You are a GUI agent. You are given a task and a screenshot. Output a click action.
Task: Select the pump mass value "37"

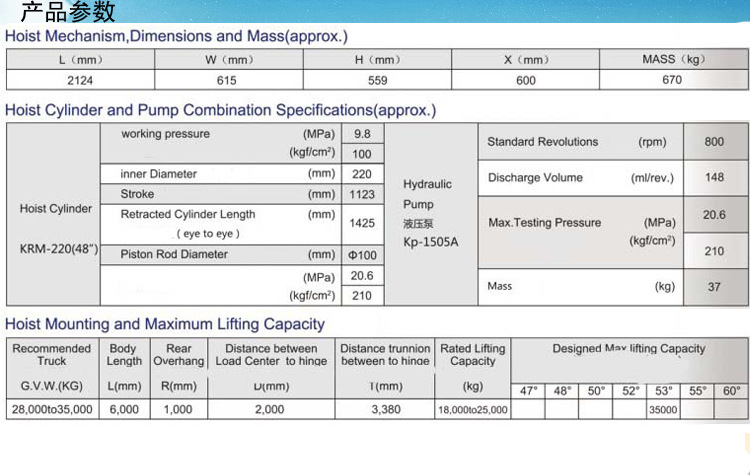pyautogui.click(x=714, y=287)
